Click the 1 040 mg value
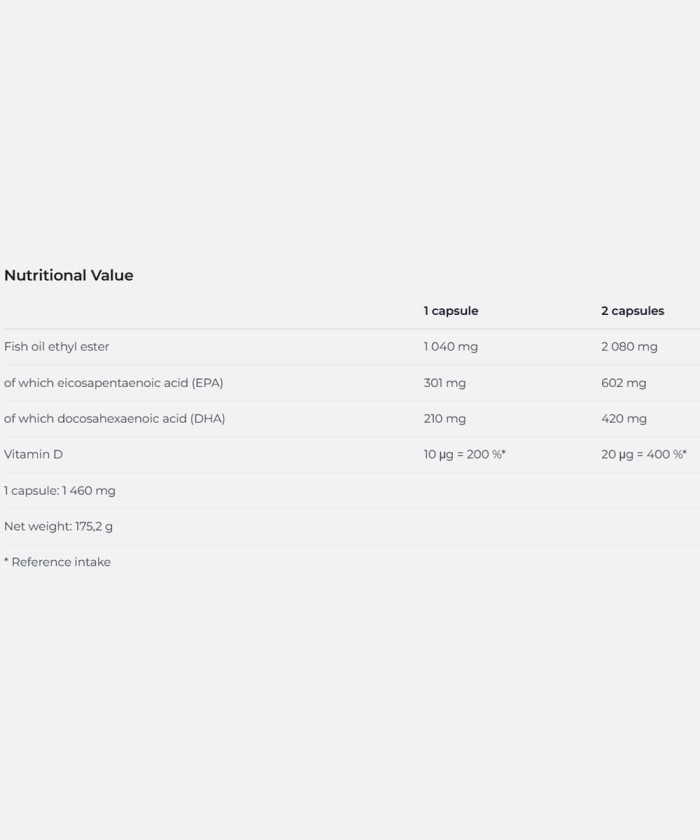This screenshot has width=700, height=840. pos(450,347)
